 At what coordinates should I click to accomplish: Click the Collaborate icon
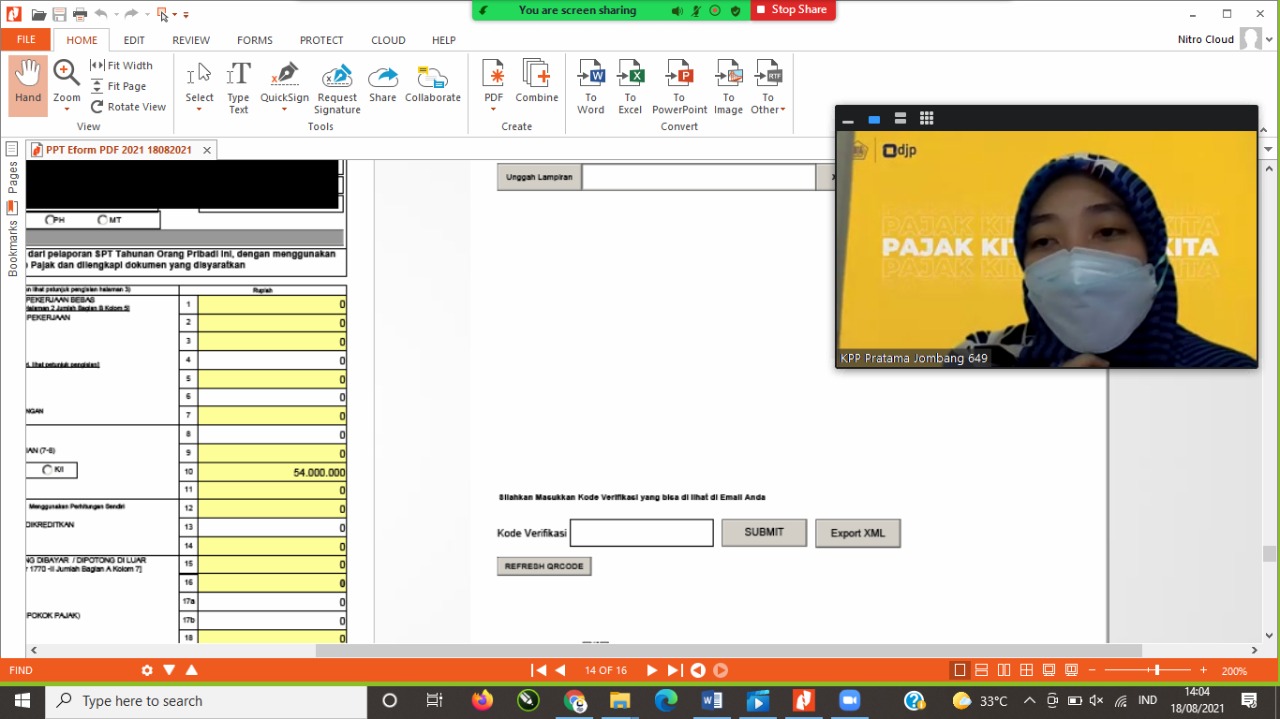(x=432, y=77)
